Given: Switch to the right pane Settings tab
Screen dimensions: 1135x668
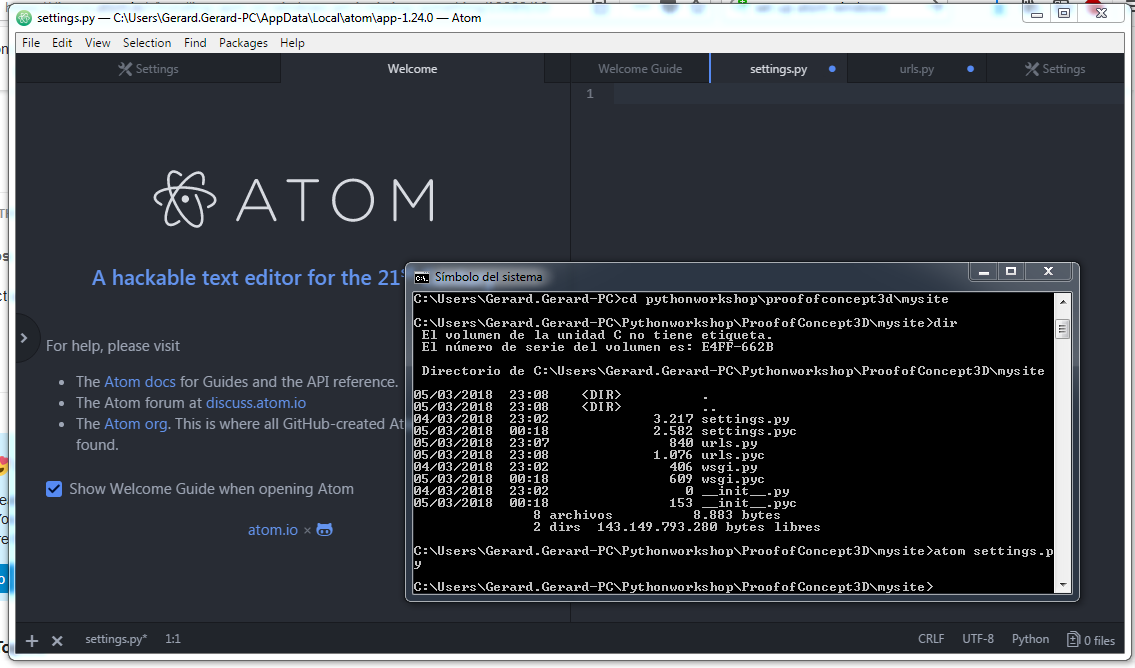Looking at the screenshot, I should tap(1055, 69).
